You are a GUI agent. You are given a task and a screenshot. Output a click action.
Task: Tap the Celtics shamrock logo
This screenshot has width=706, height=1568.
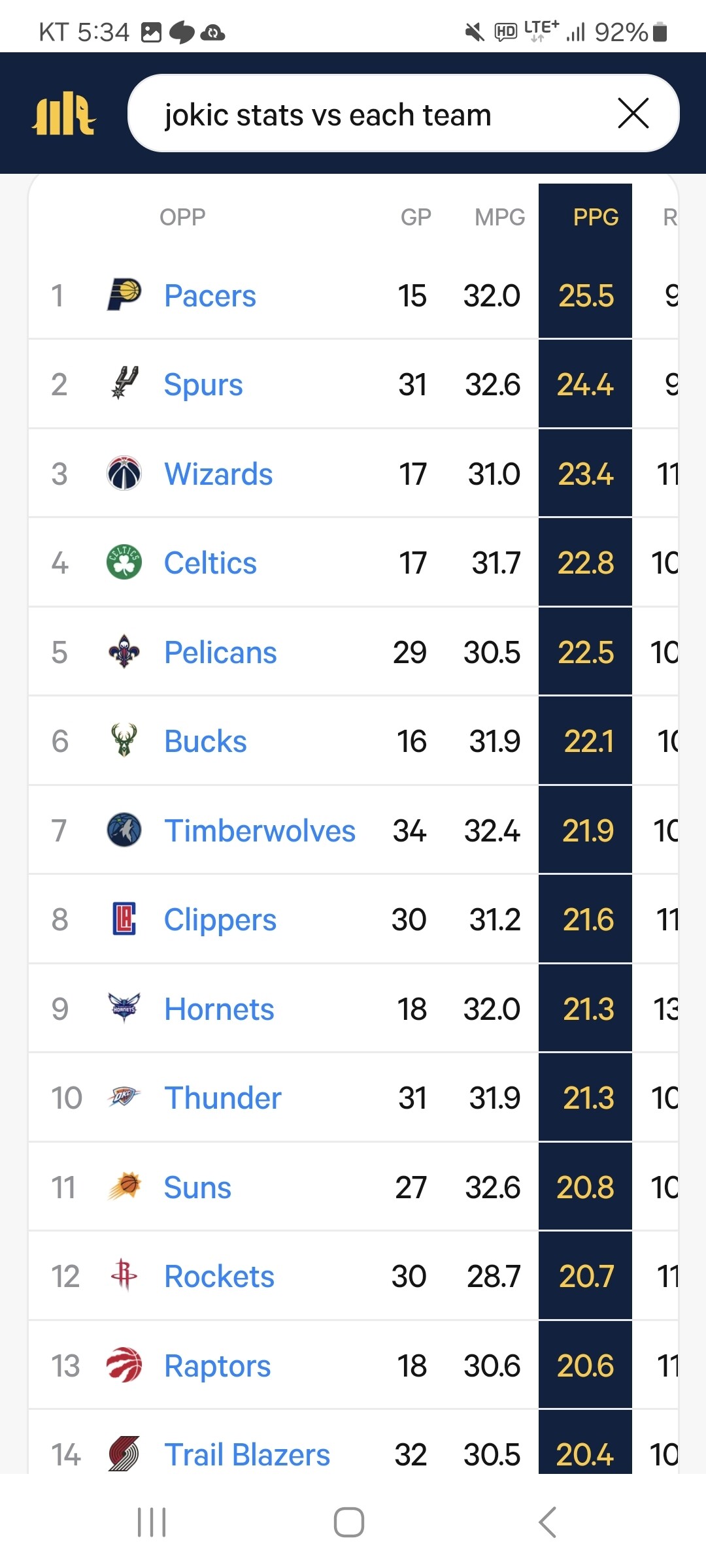point(124,563)
